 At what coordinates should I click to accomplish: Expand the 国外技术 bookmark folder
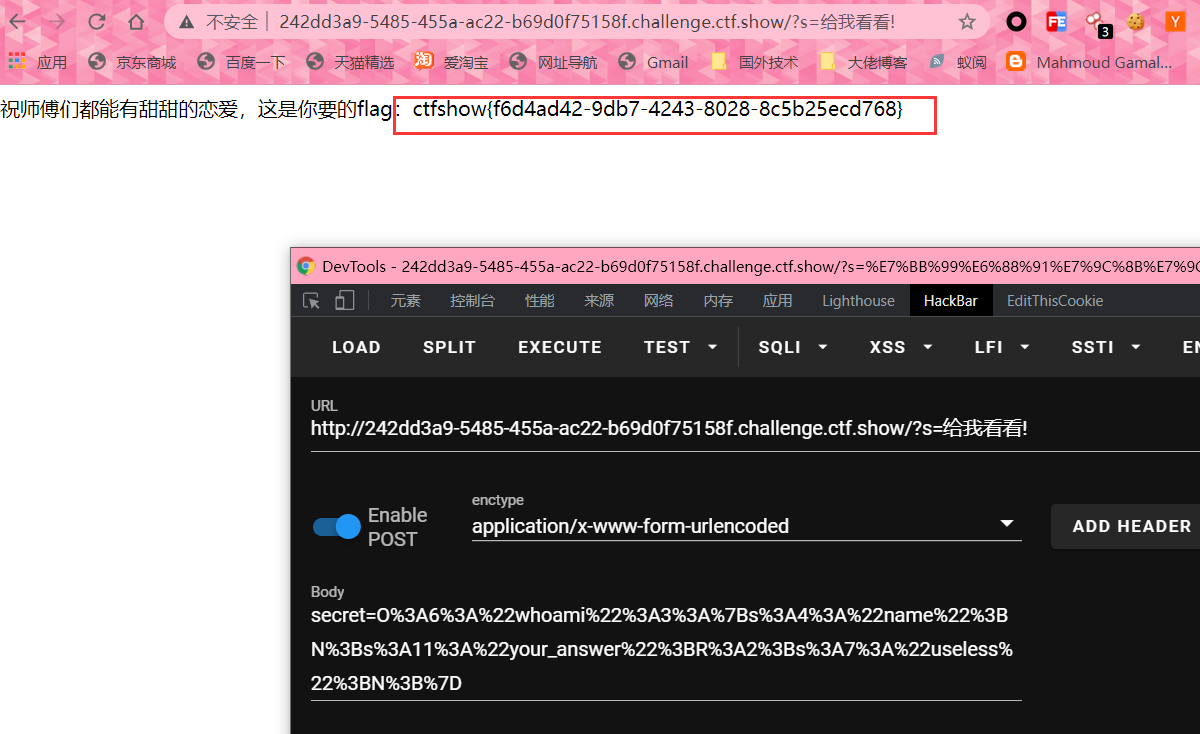(754, 62)
